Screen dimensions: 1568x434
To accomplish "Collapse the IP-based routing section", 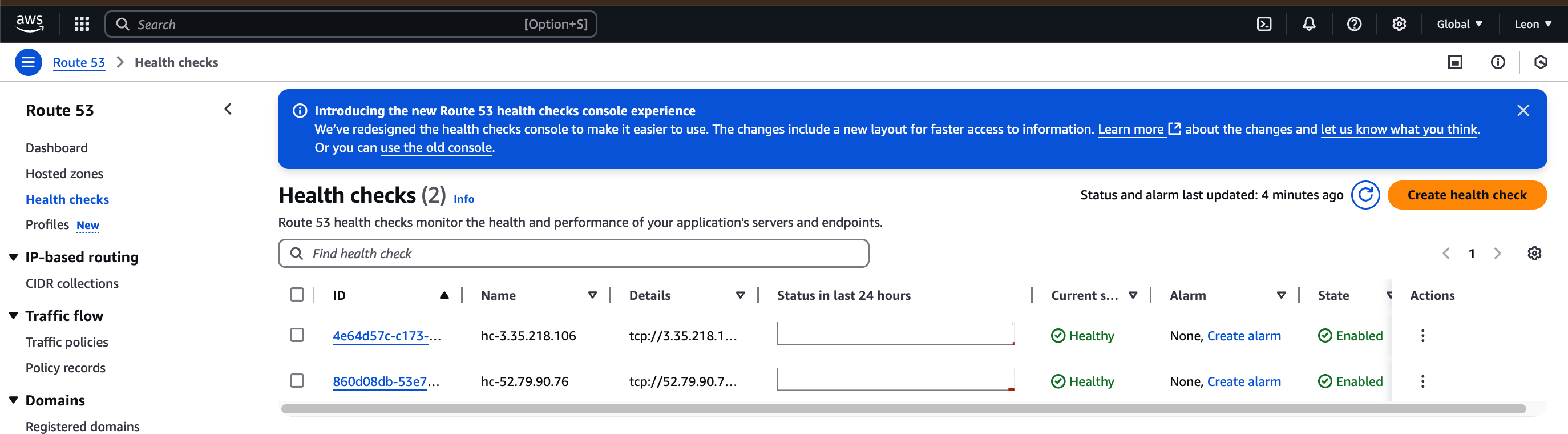I will 13,257.
